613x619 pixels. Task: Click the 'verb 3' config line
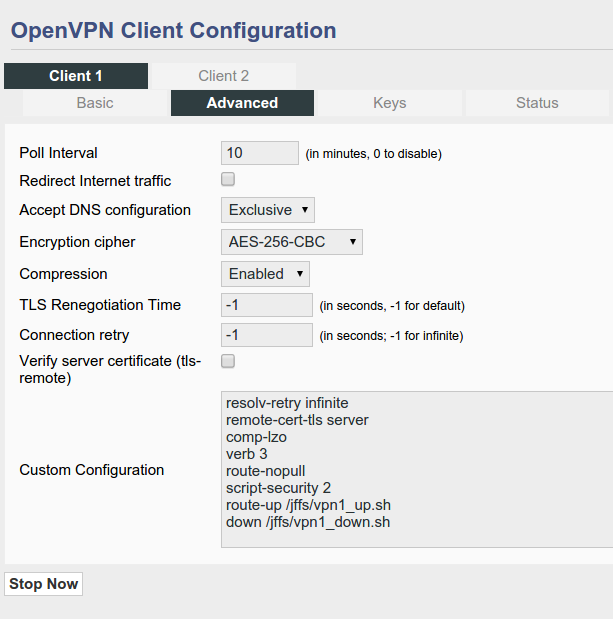tap(247, 454)
